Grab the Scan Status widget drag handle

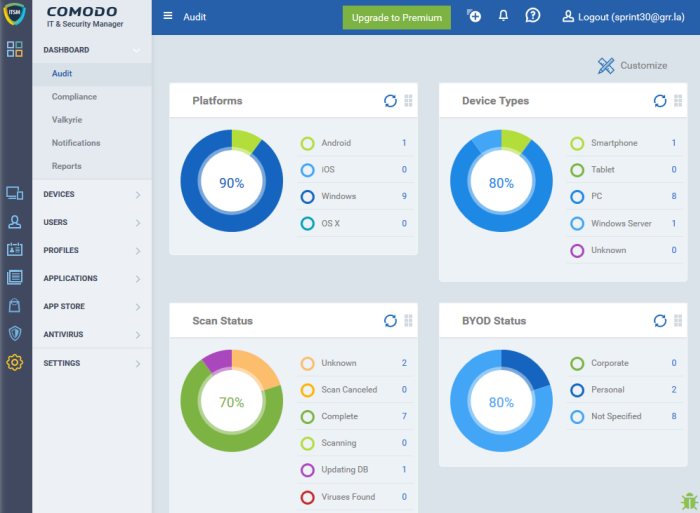408,321
